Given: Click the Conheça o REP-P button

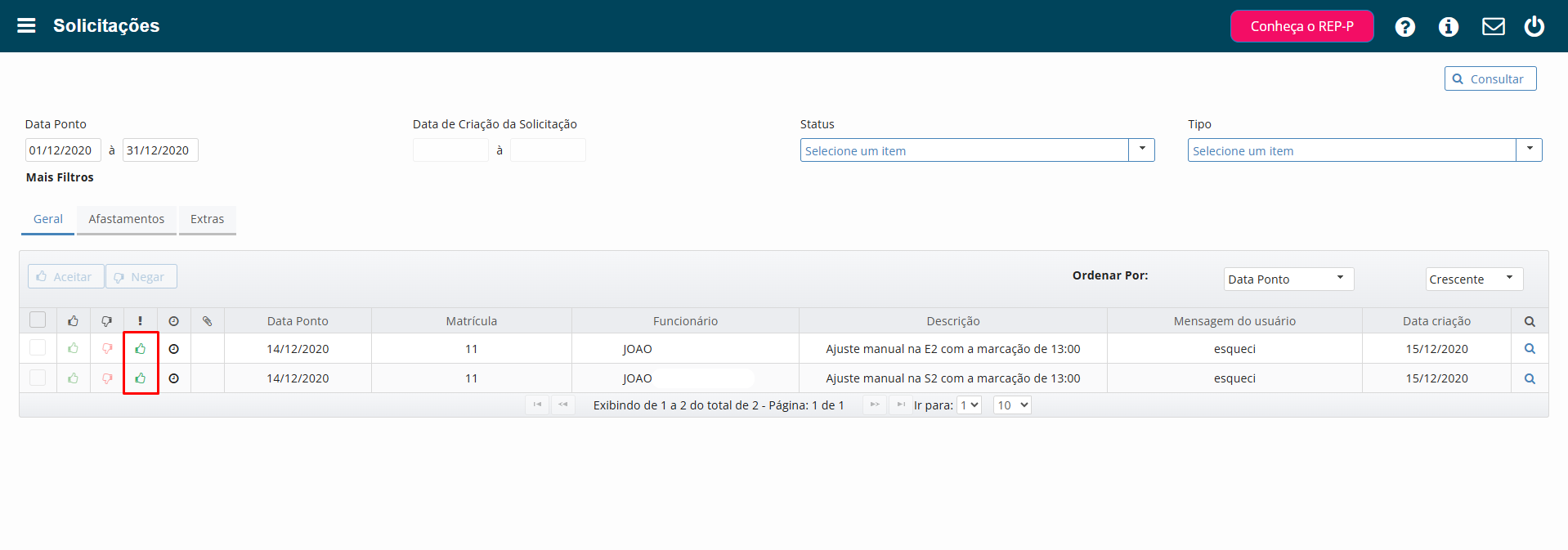Looking at the screenshot, I should (1302, 26).
